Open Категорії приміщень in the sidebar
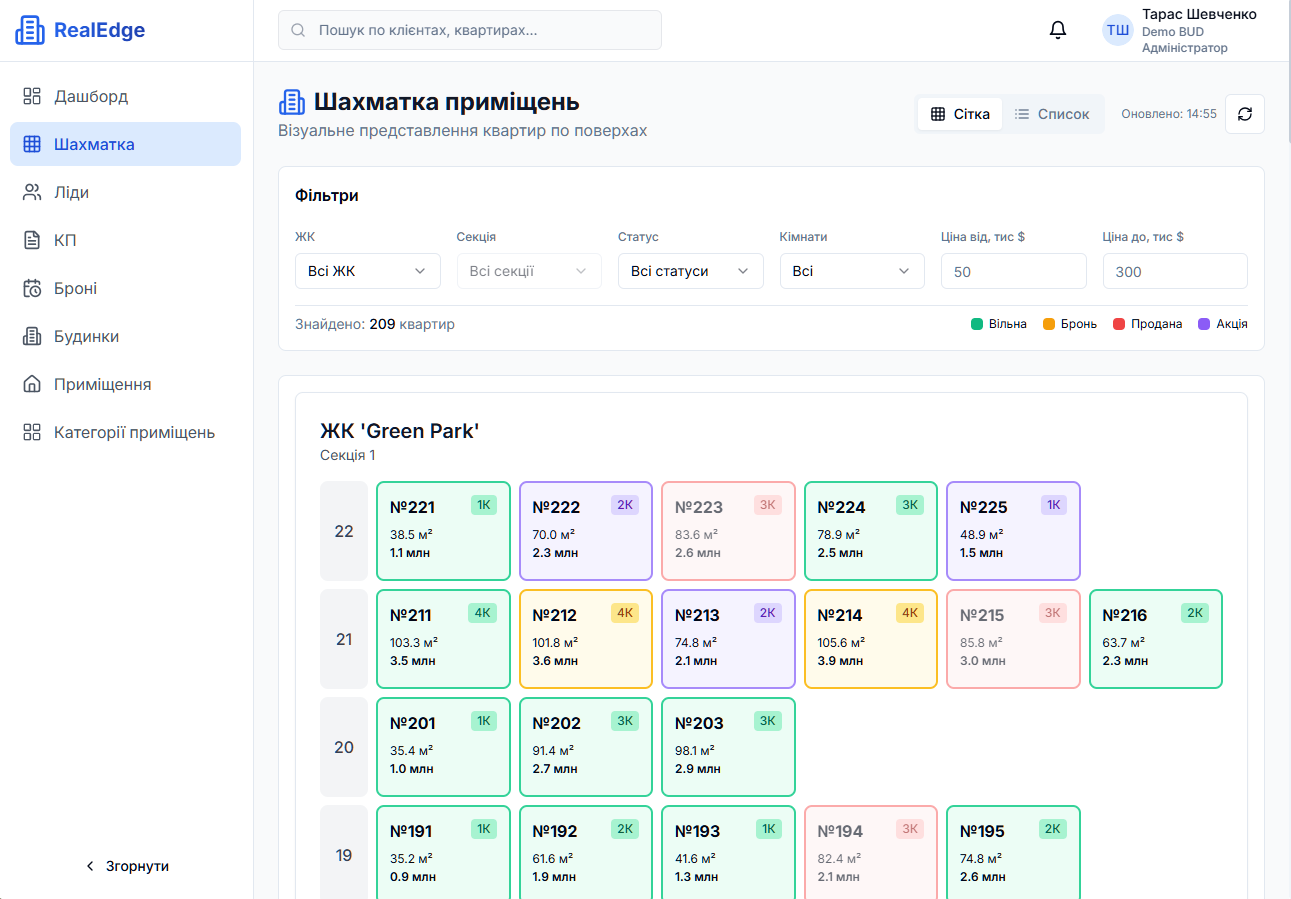This screenshot has width=1291, height=899. click(x=134, y=432)
